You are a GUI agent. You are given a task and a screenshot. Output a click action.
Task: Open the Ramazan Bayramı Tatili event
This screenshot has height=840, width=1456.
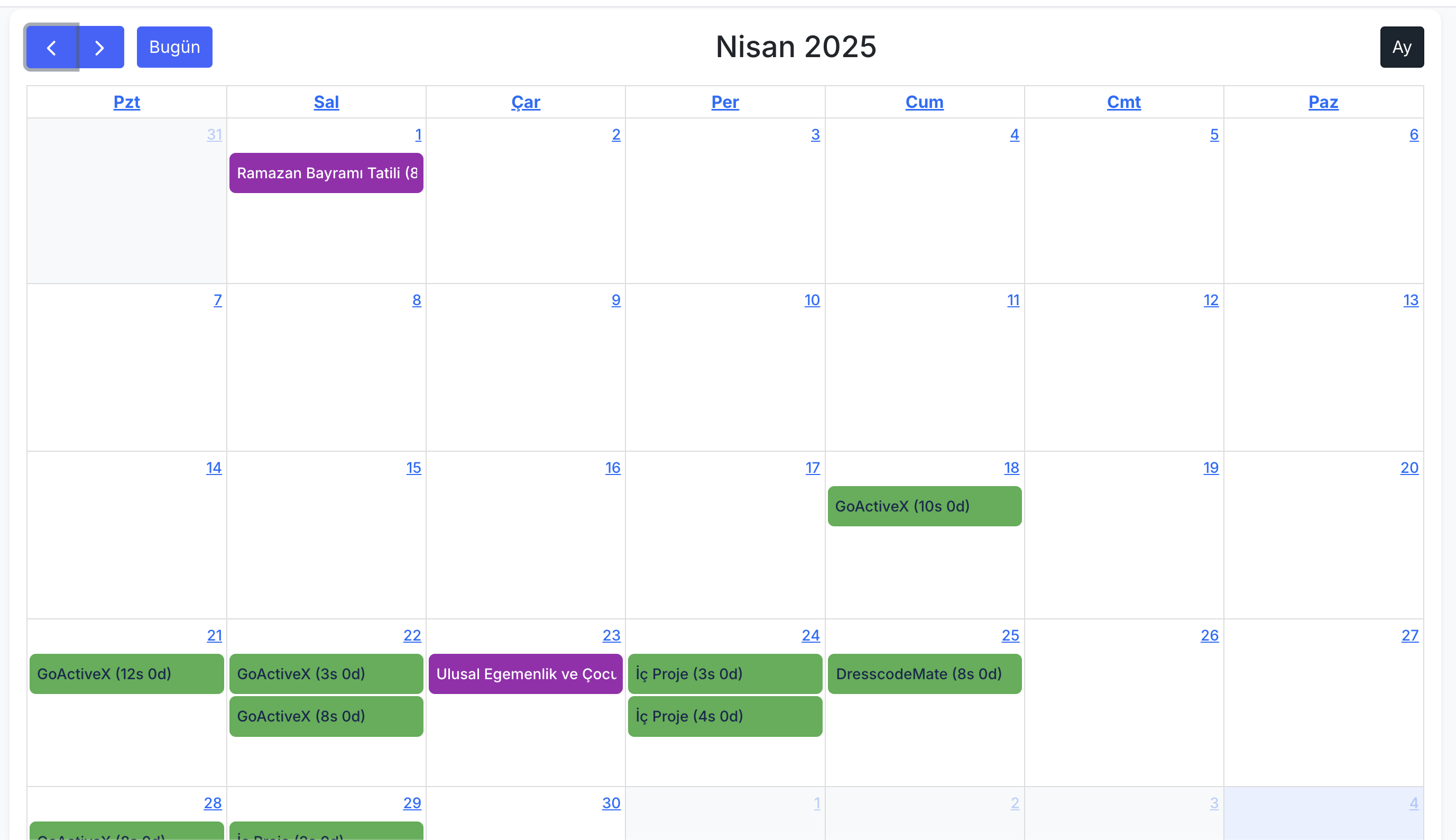[326, 173]
